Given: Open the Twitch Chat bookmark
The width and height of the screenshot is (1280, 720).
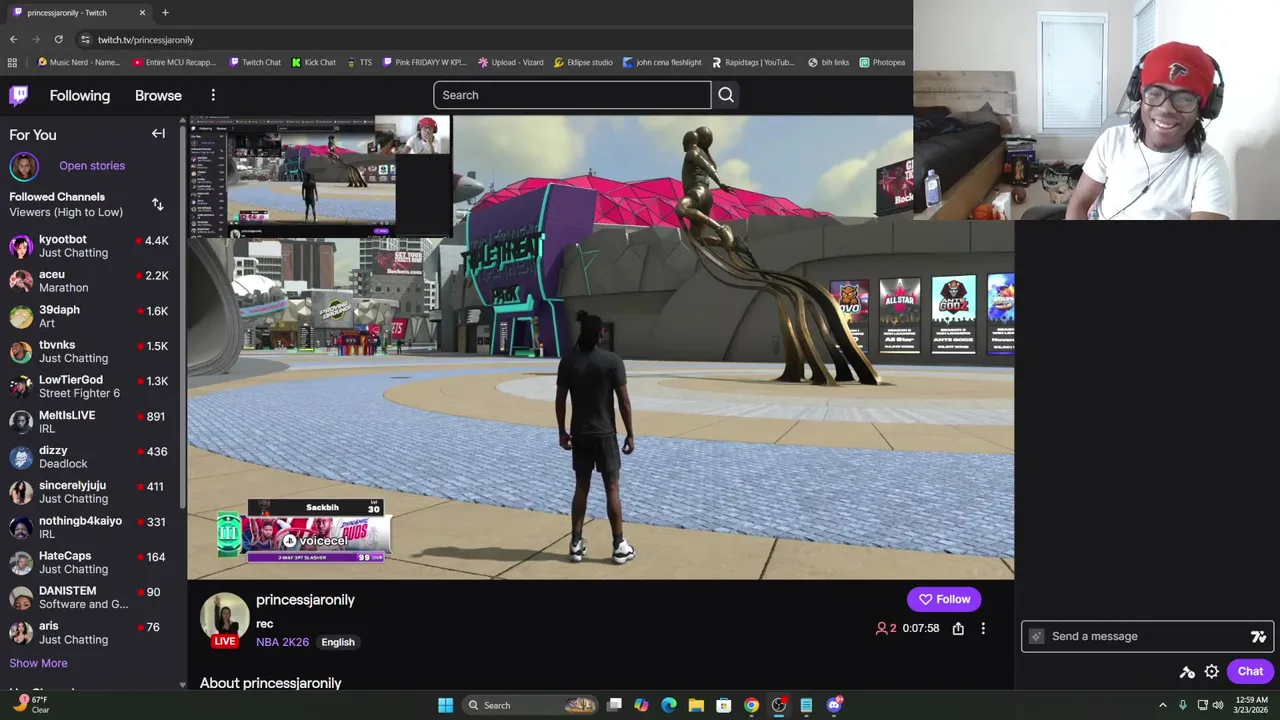Looking at the screenshot, I should (x=255, y=62).
